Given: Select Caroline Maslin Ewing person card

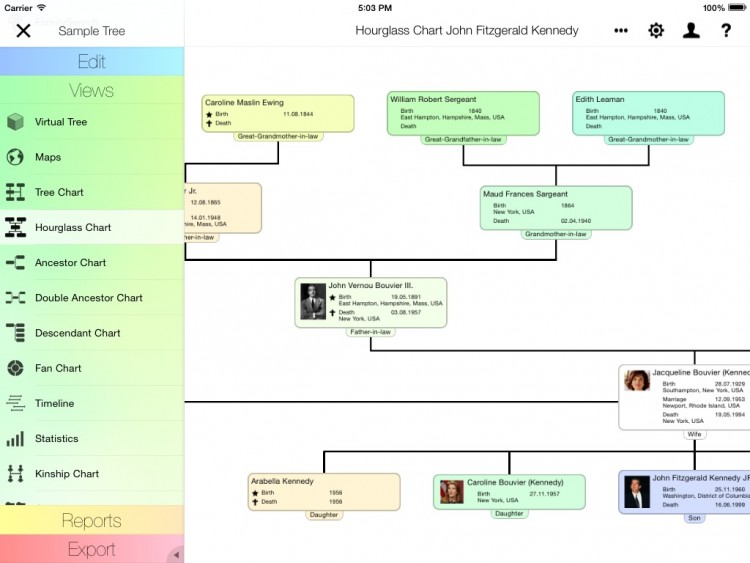Looking at the screenshot, I should [x=278, y=113].
